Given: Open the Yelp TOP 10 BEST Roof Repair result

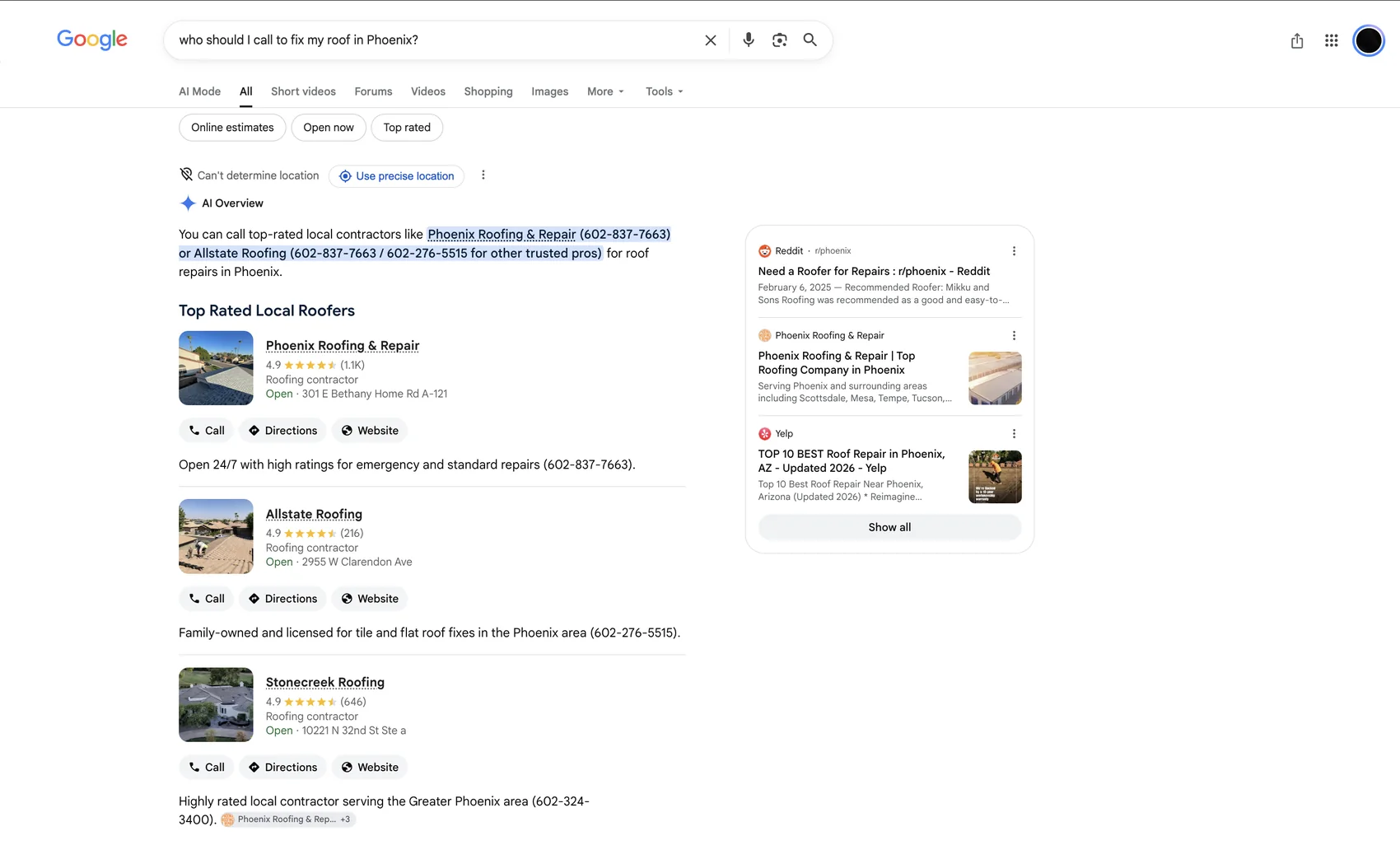Looking at the screenshot, I should click(852, 460).
